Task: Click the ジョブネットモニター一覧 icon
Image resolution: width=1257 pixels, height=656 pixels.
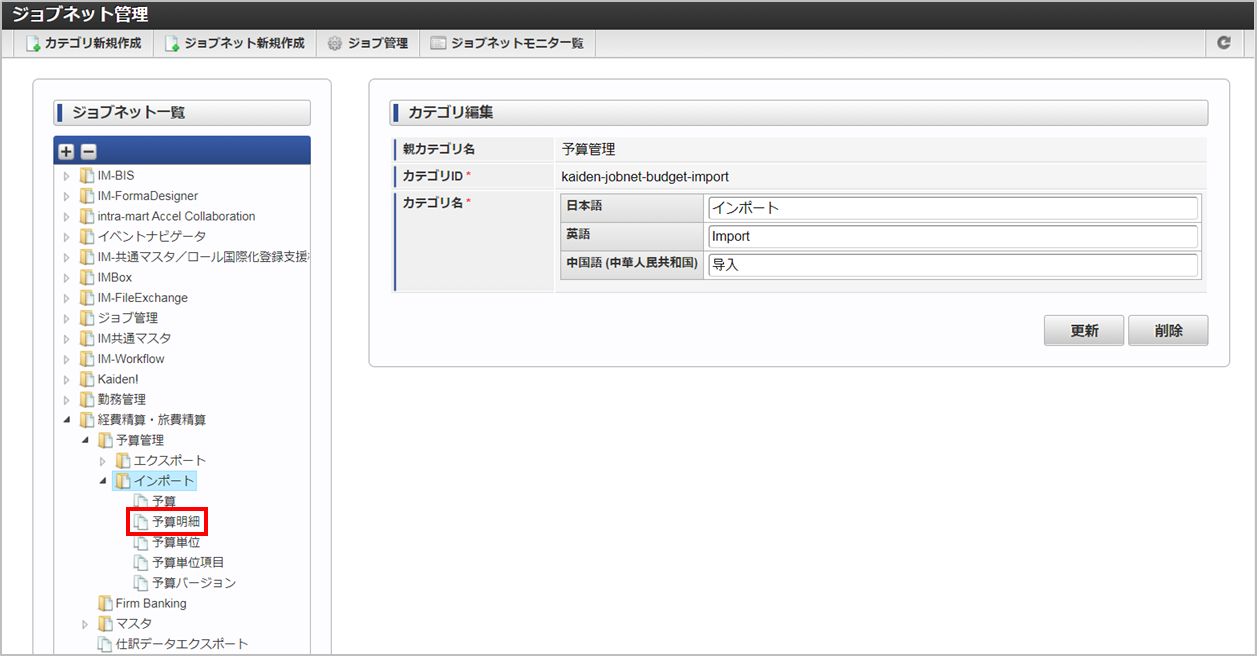Action: [x=436, y=43]
